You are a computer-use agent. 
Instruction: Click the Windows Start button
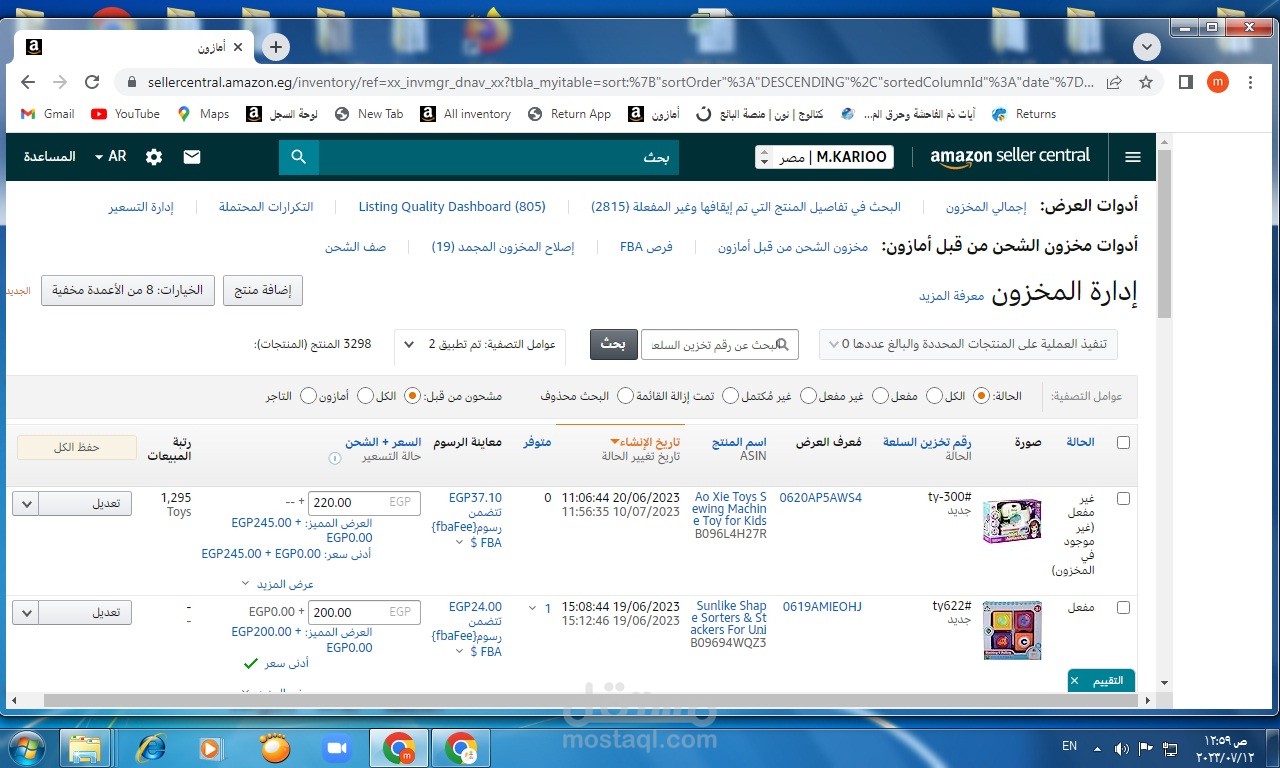pos(25,747)
